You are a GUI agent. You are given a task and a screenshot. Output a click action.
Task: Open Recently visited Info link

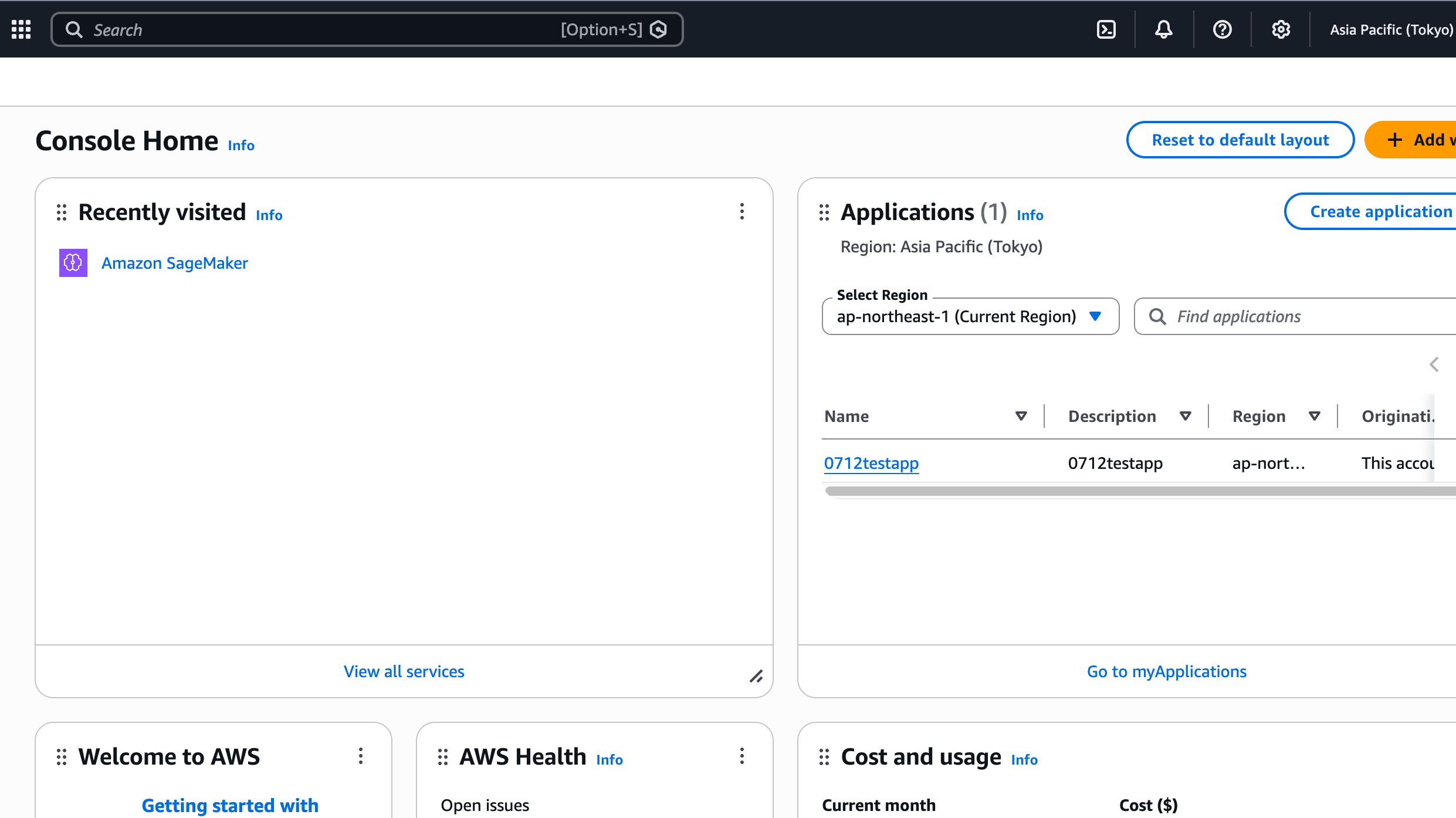point(269,215)
